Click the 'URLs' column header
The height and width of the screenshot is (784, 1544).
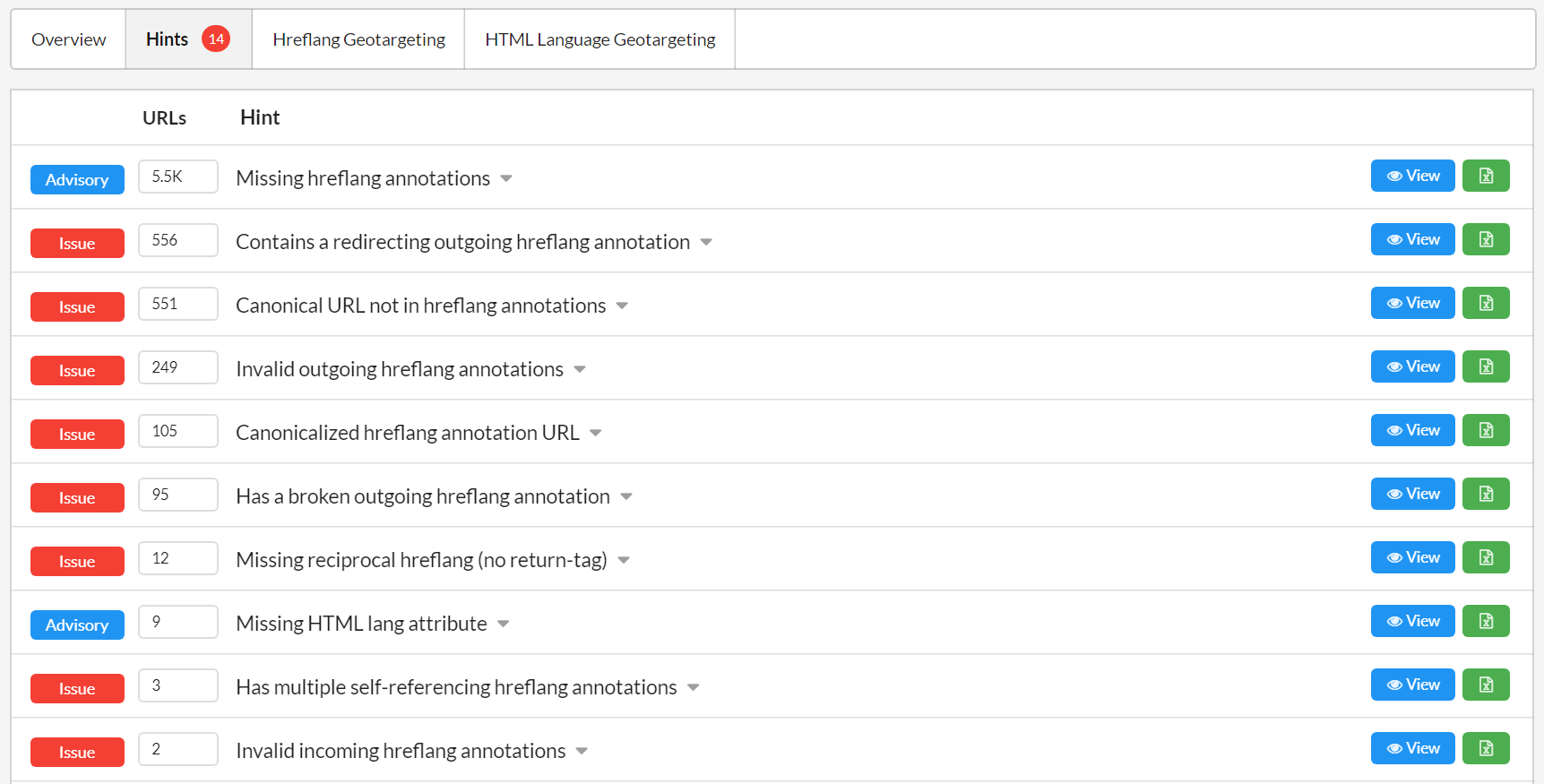pos(164,117)
